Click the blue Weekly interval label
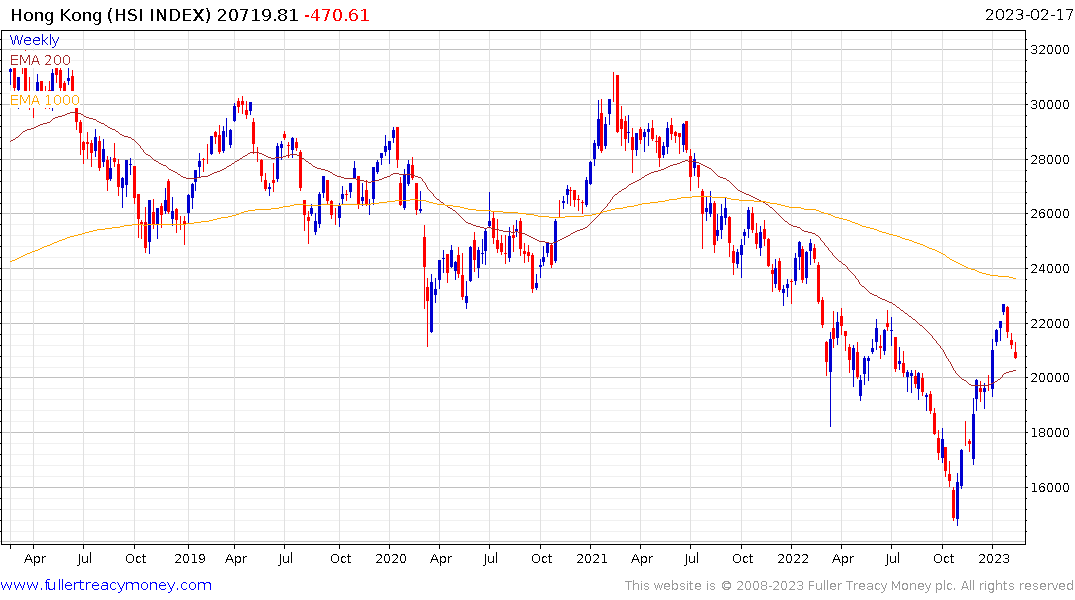This screenshot has height=600, width=1075. (34, 40)
